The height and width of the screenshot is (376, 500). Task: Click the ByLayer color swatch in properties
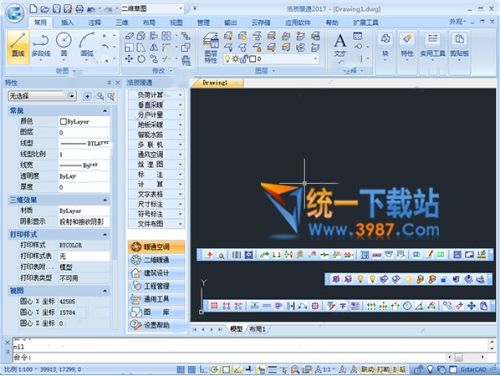click(63, 122)
